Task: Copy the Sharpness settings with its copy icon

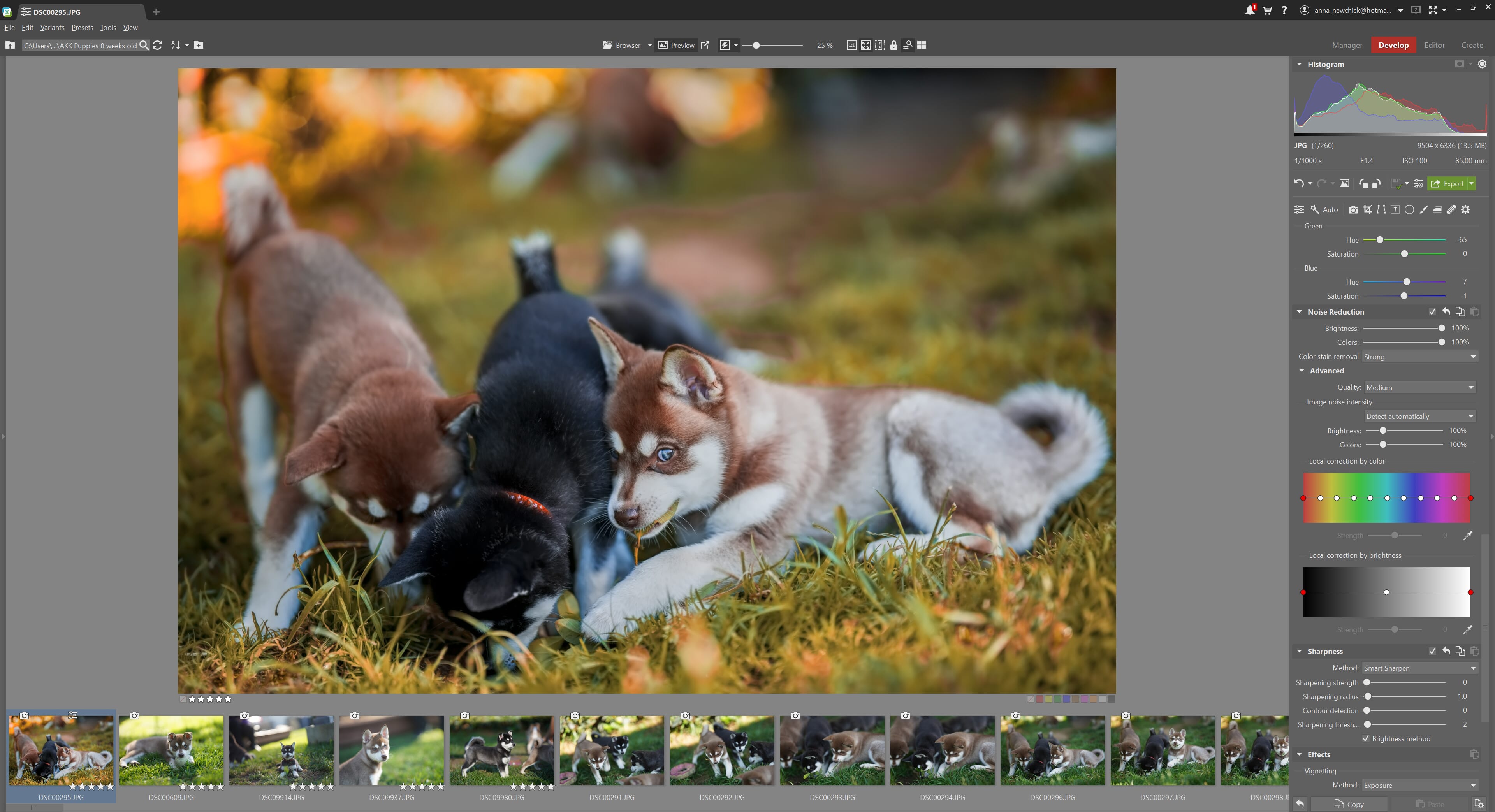Action: (1460, 651)
